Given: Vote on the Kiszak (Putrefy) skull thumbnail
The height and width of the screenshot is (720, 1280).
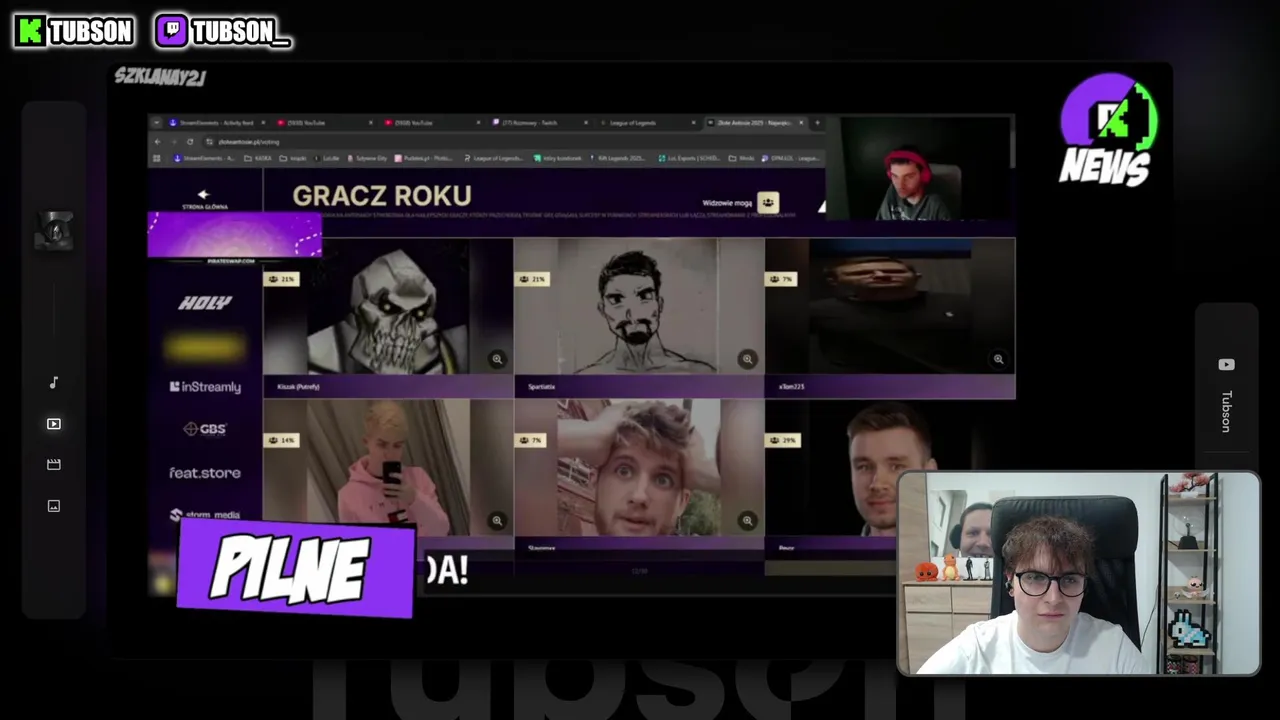Looking at the screenshot, I should (388, 307).
